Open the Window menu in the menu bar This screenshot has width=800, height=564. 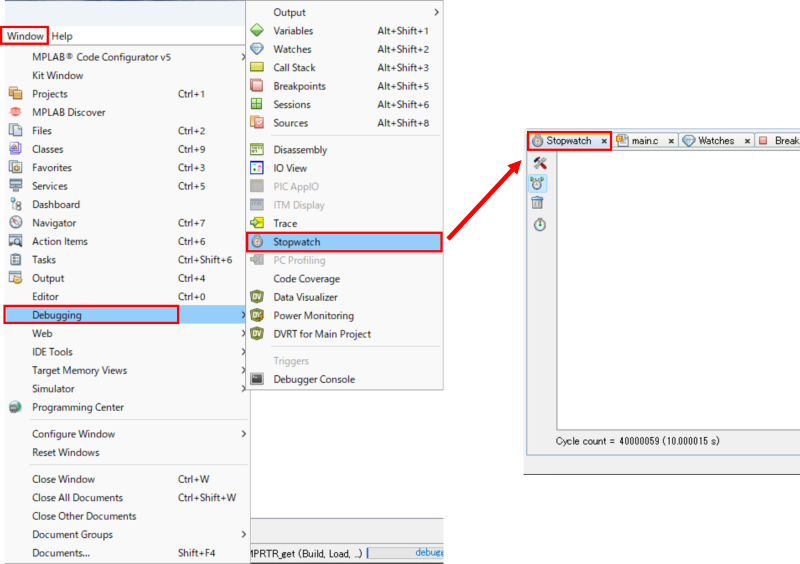pyautogui.click(x=25, y=36)
